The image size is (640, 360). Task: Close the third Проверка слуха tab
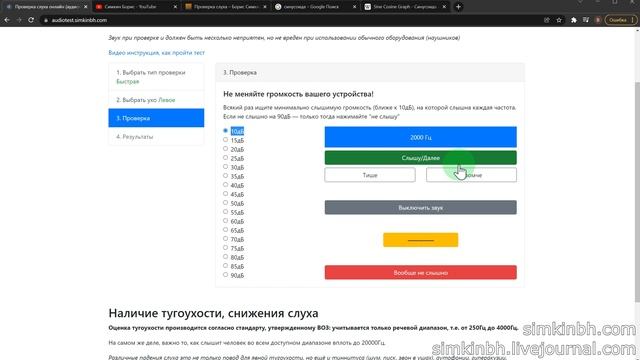tap(264, 7)
